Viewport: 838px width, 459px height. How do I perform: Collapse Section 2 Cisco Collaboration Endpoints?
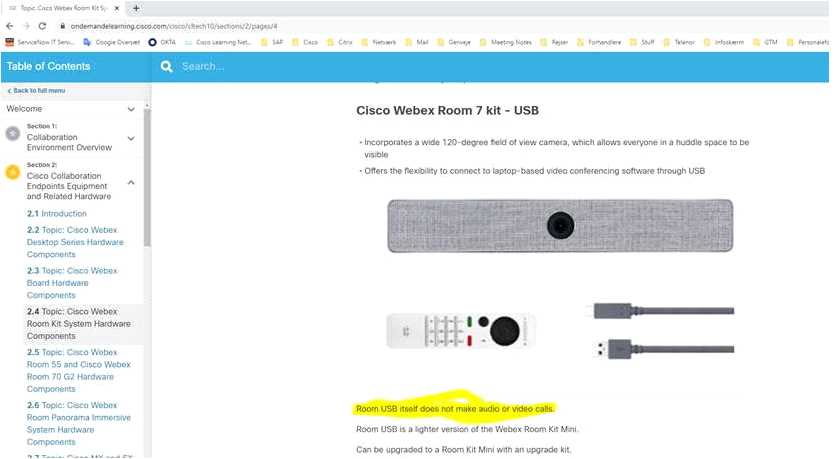(x=131, y=183)
